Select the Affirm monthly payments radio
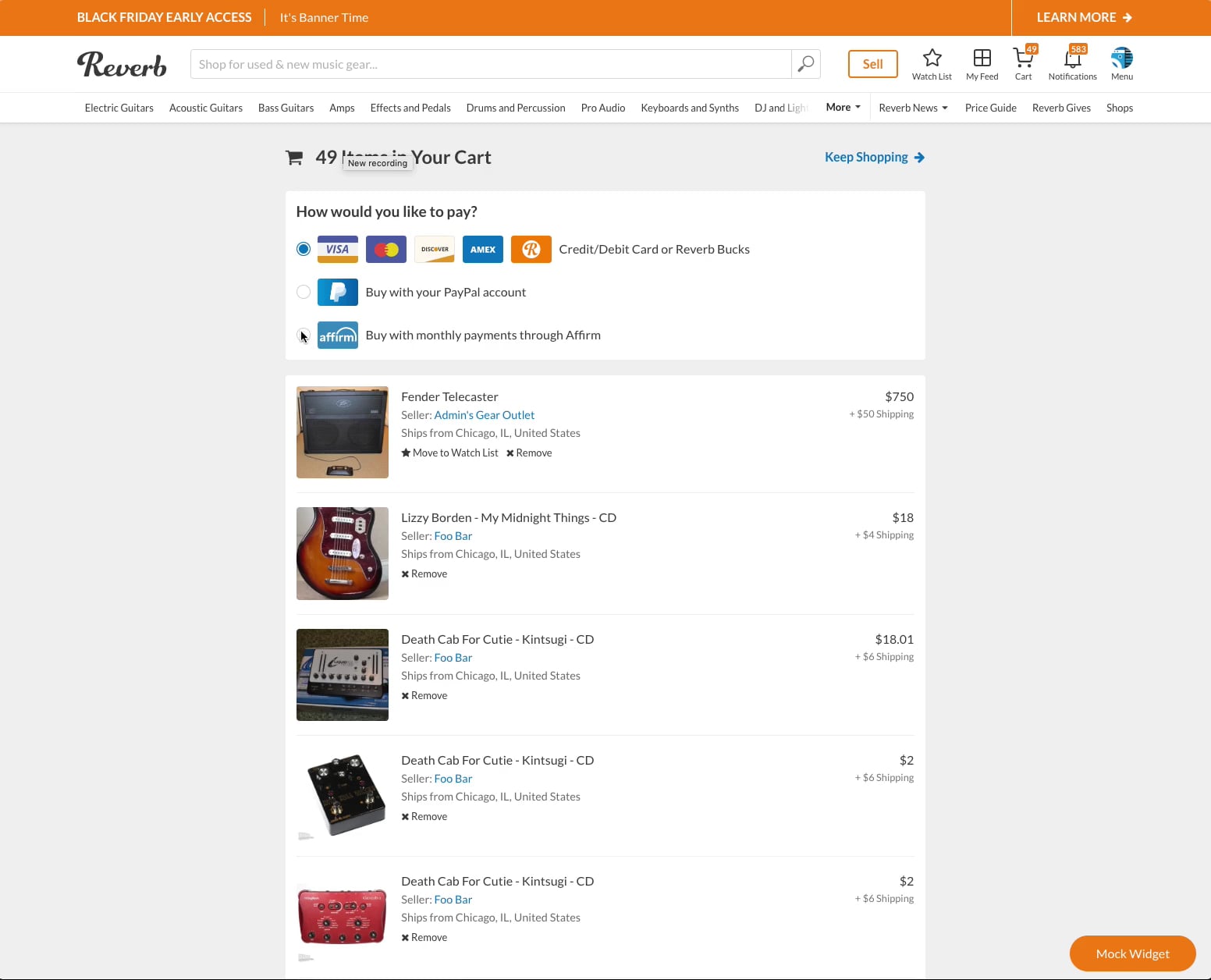1211x980 pixels. tap(304, 335)
